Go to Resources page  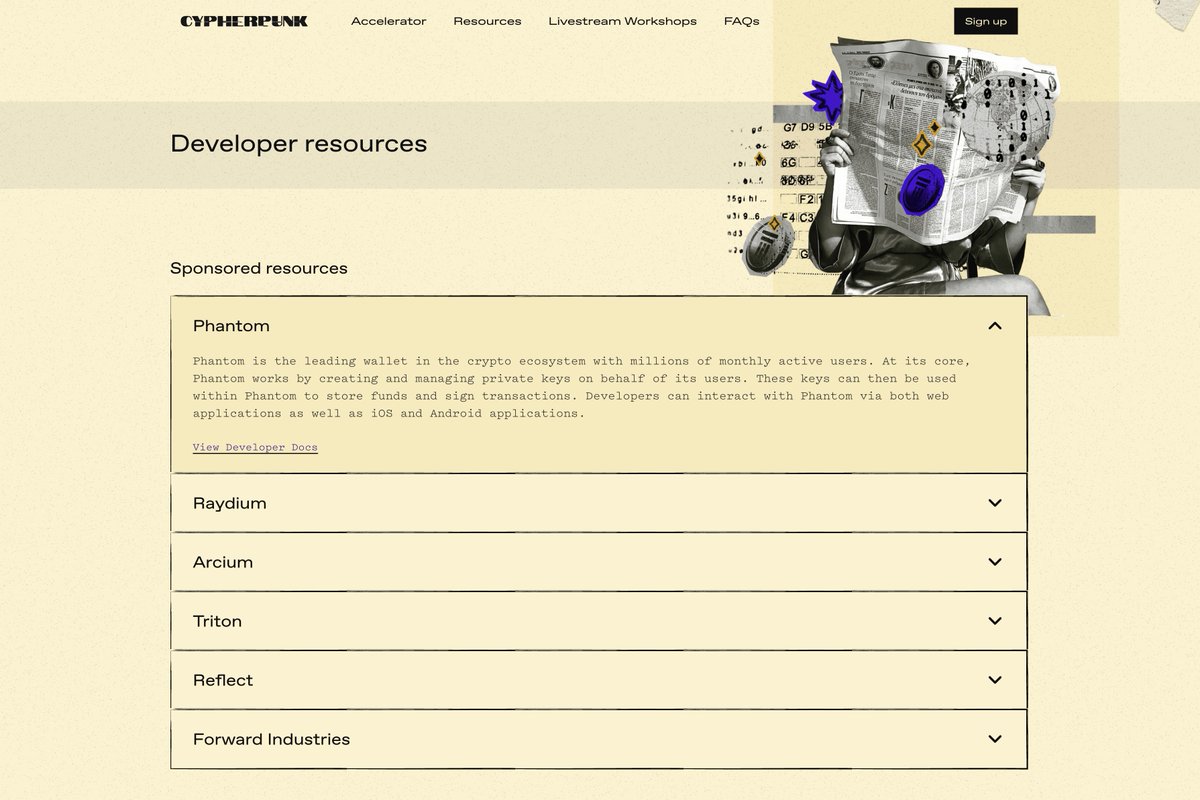pyautogui.click(x=487, y=21)
